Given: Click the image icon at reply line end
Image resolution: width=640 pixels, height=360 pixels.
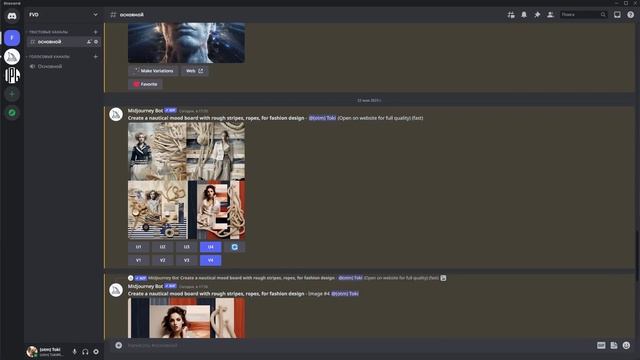Looking at the screenshot, I should click(443, 278).
